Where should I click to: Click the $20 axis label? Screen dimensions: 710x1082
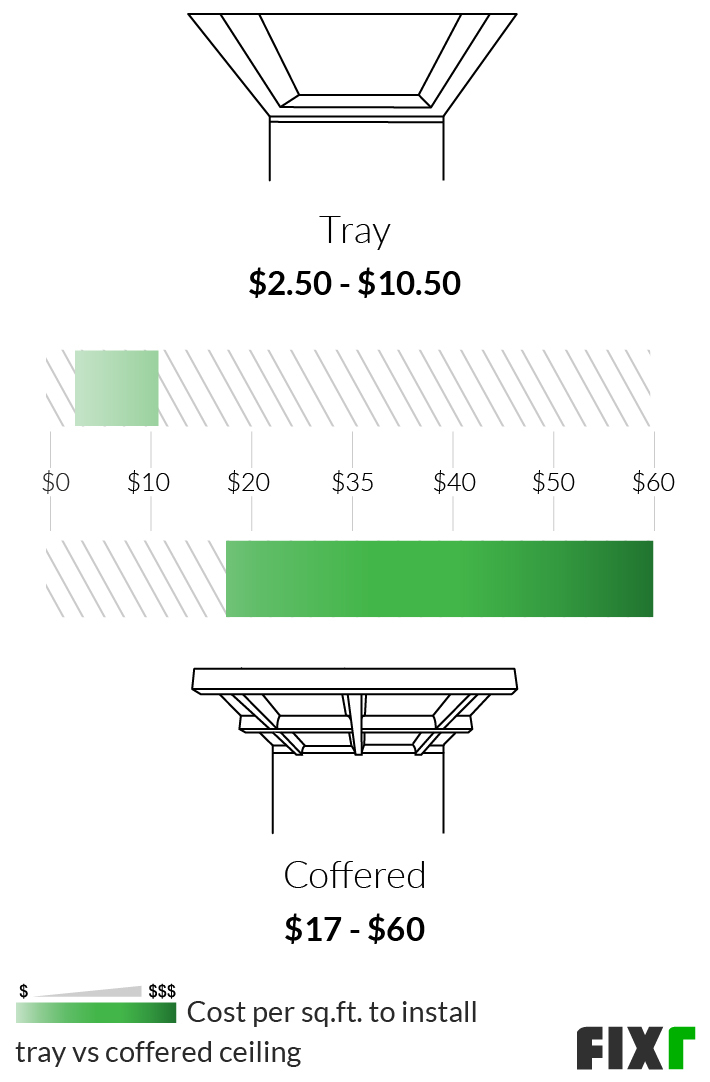248,482
